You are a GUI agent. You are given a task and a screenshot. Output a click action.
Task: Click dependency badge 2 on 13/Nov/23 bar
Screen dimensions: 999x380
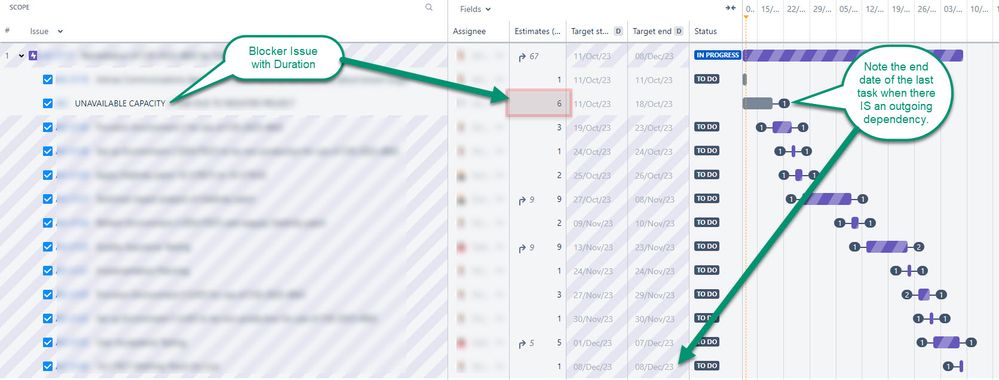(x=918, y=247)
